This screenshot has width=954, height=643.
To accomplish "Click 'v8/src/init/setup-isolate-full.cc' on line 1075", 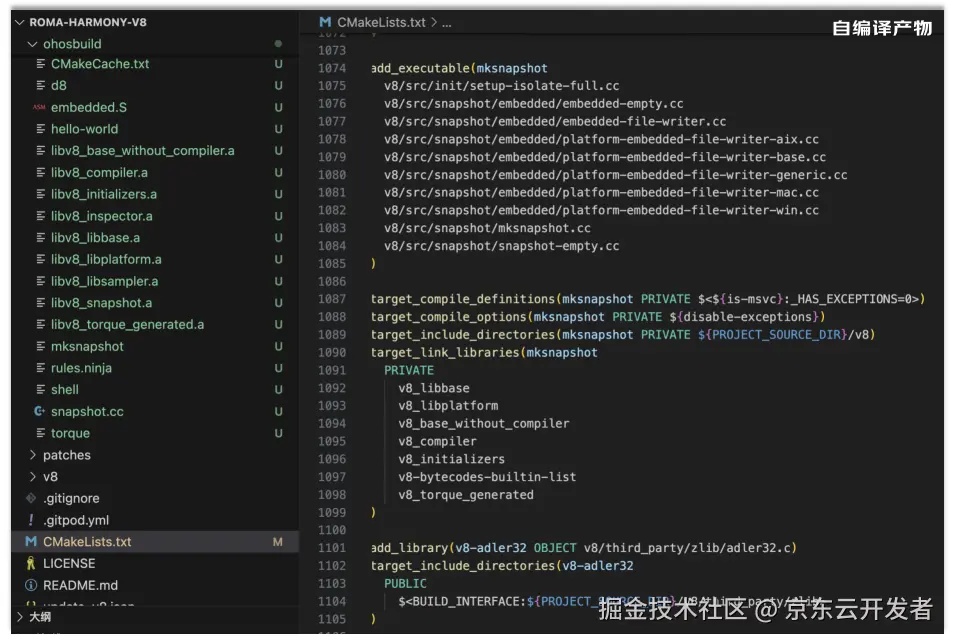I will (x=501, y=86).
